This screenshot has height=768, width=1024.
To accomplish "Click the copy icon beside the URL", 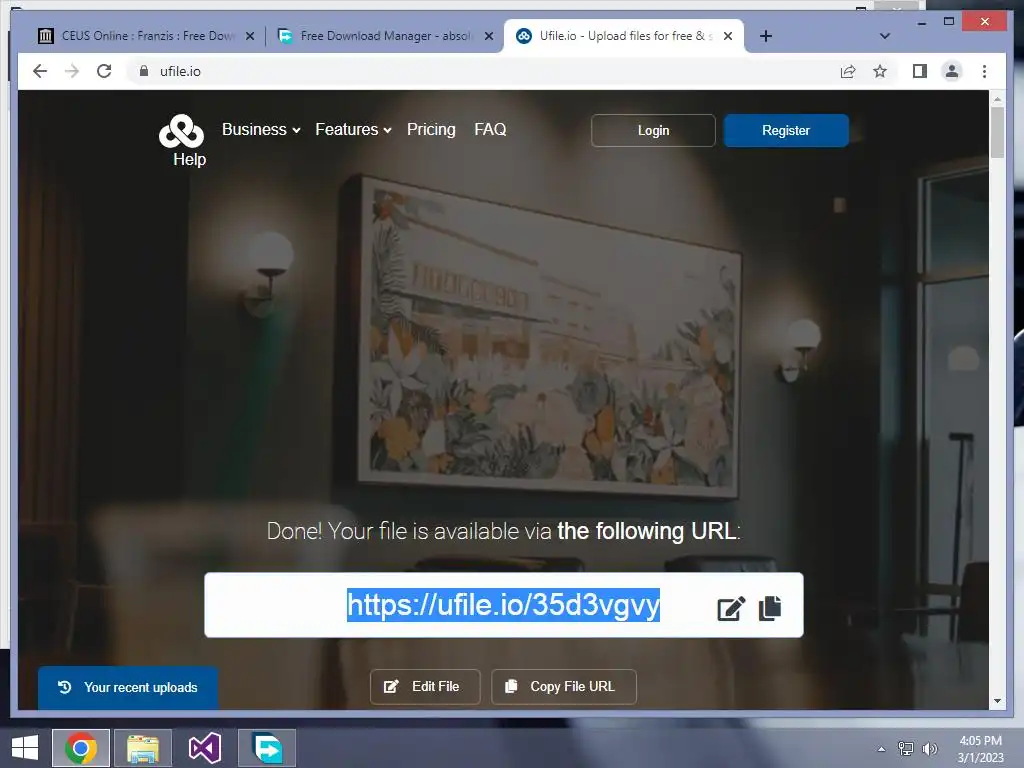I will coord(770,608).
